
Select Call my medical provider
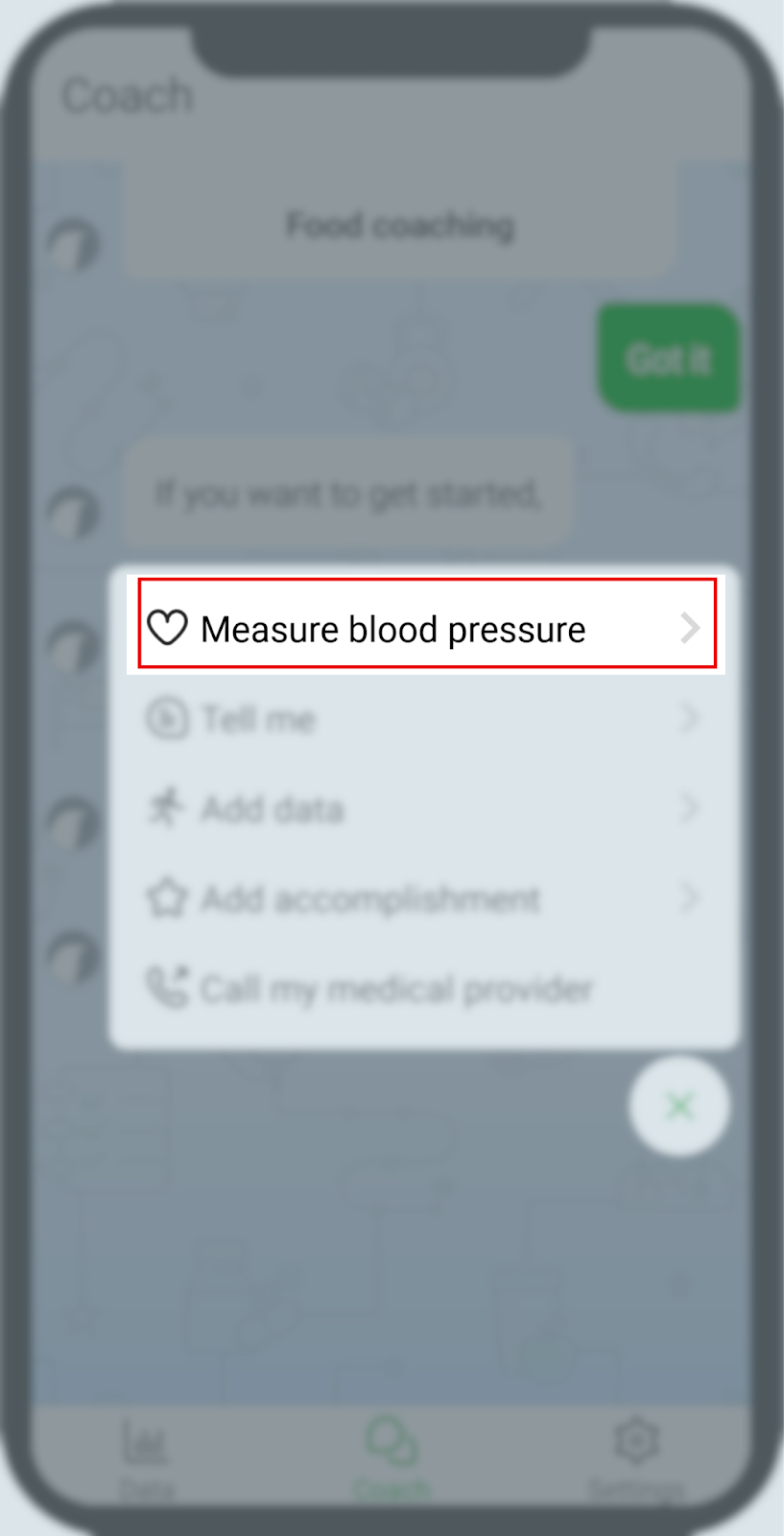(x=424, y=989)
